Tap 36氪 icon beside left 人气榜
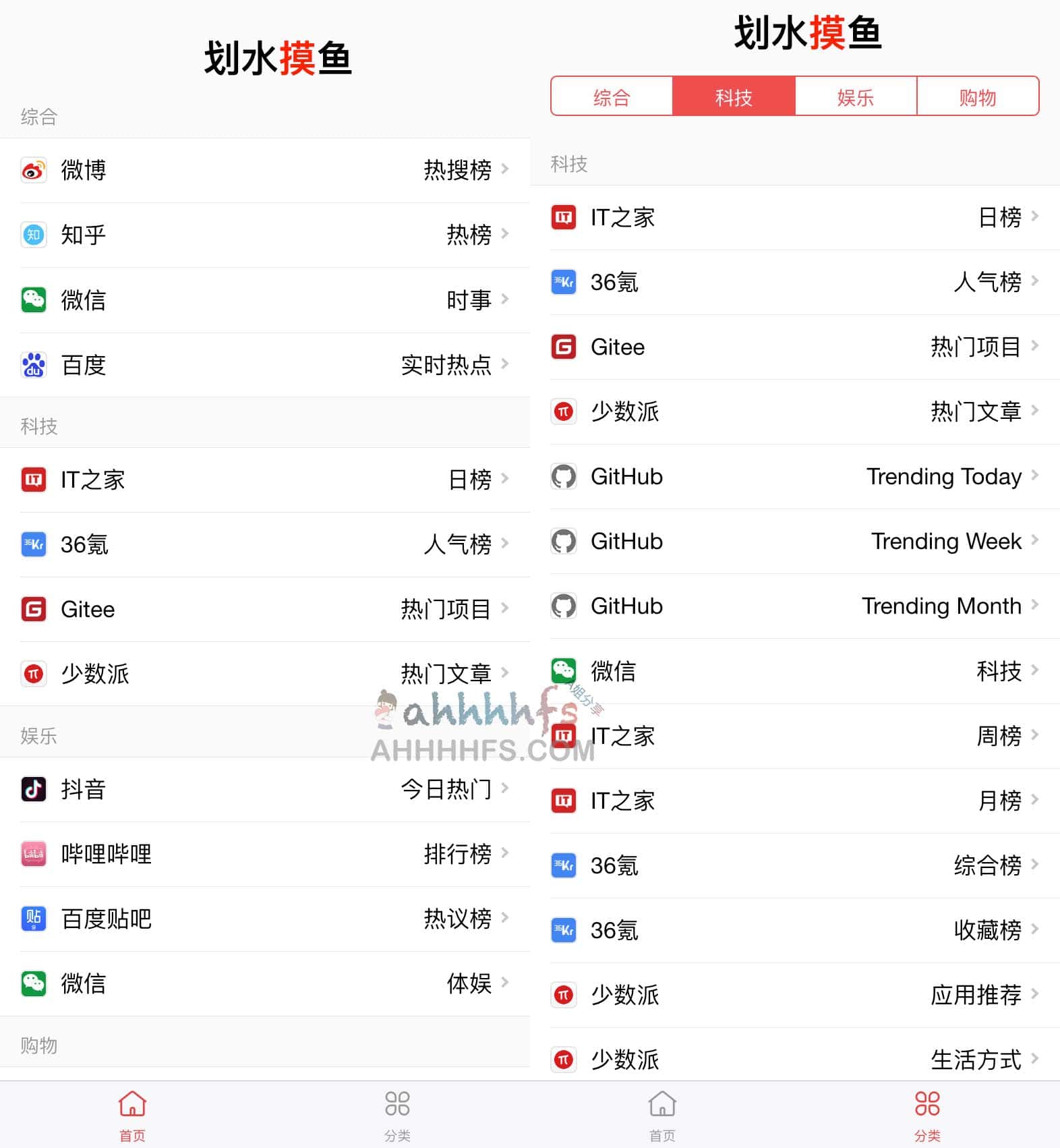Viewport: 1060px width, 1148px height. pos(34,544)
